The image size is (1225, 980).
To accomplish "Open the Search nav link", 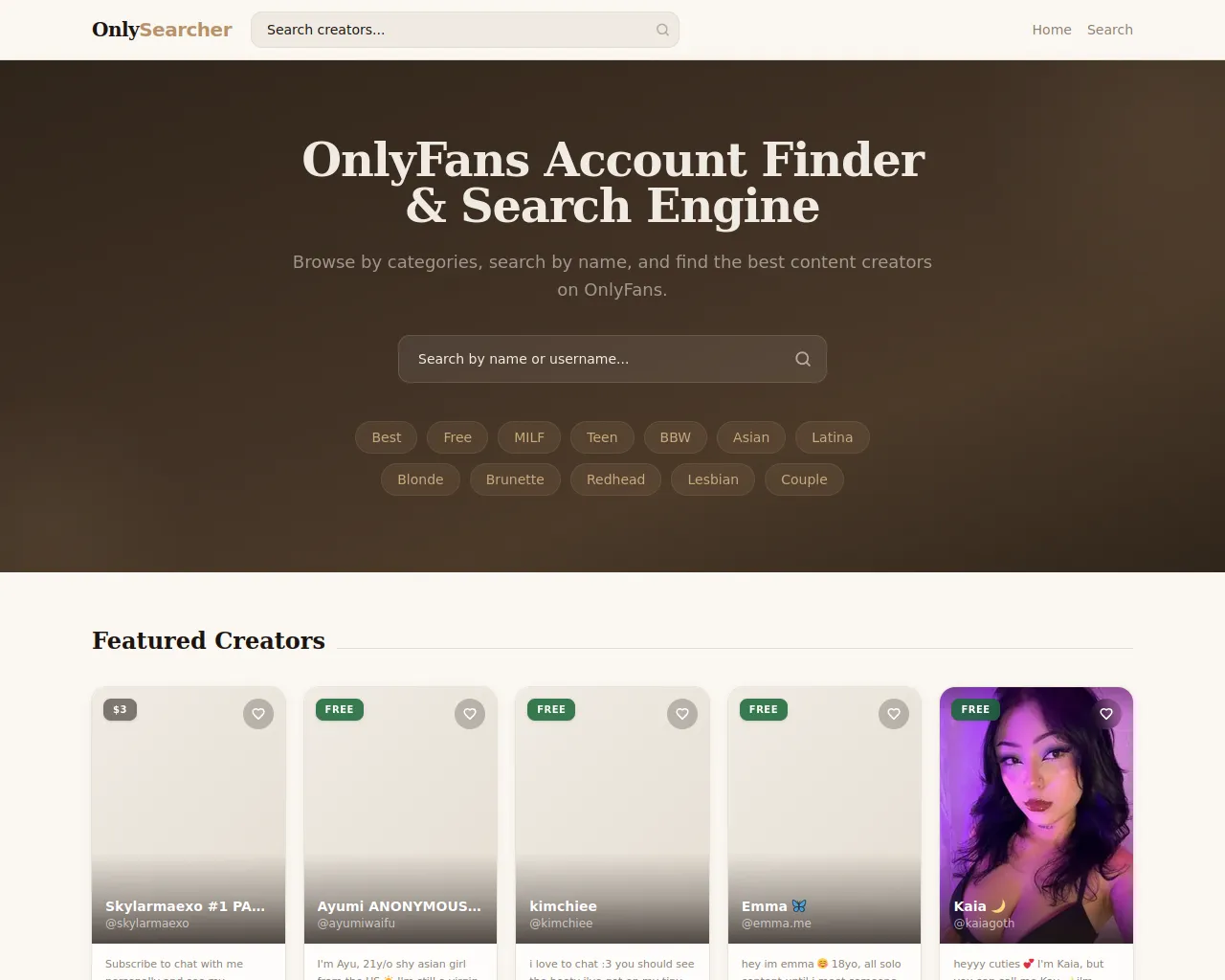I will point(1110,30).
